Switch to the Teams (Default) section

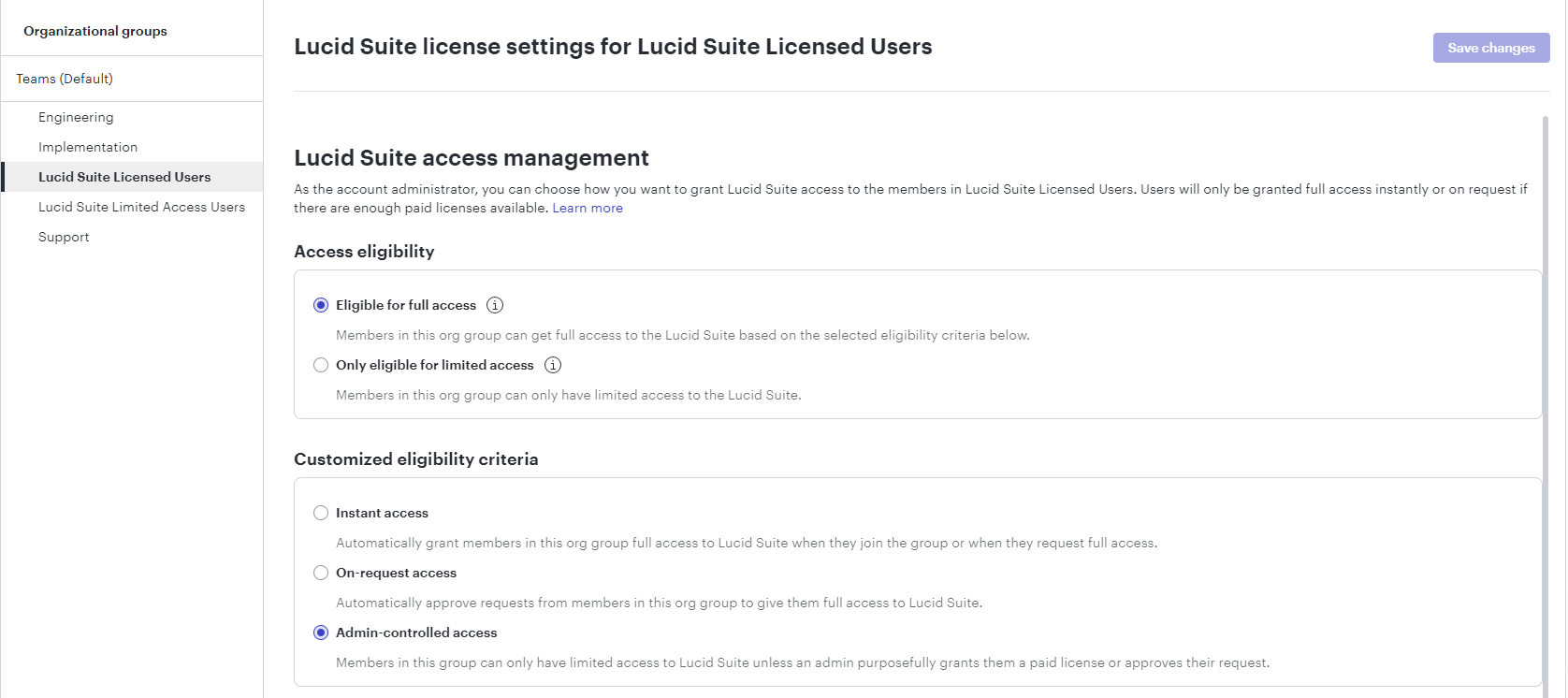point(65,79)
